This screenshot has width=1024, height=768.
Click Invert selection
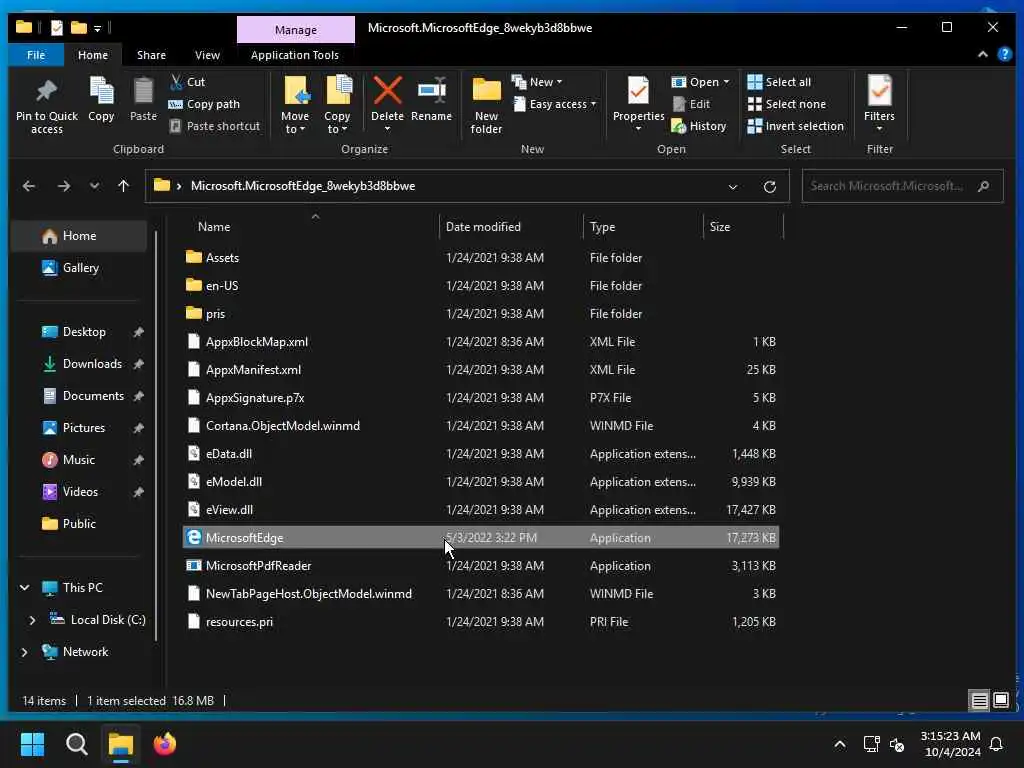click(795, 126)
